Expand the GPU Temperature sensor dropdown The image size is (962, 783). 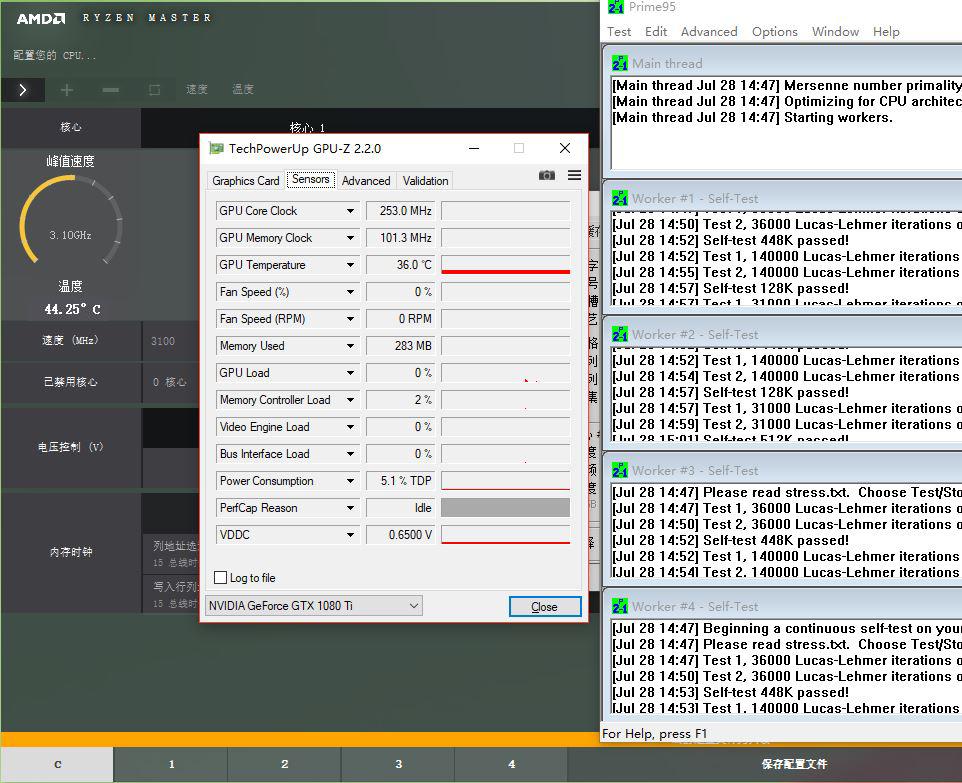tap(350, 265)
